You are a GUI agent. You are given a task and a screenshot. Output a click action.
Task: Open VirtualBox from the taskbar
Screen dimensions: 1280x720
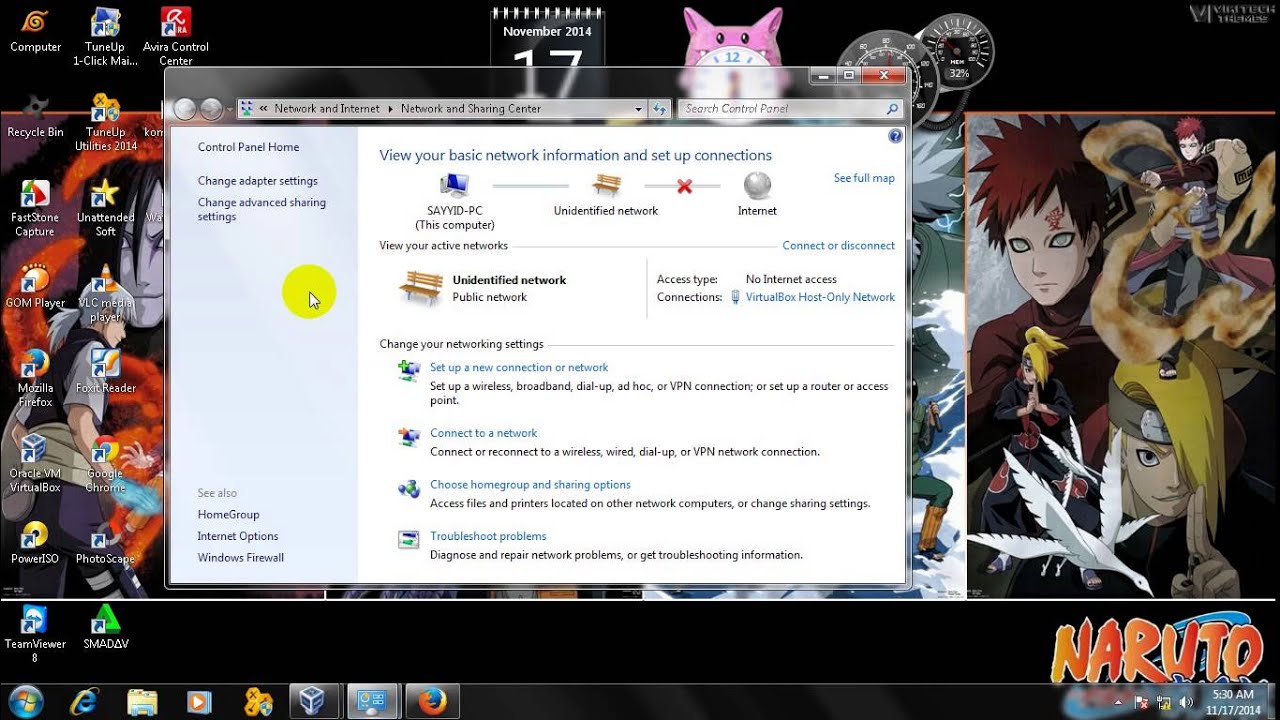point(314,701)
